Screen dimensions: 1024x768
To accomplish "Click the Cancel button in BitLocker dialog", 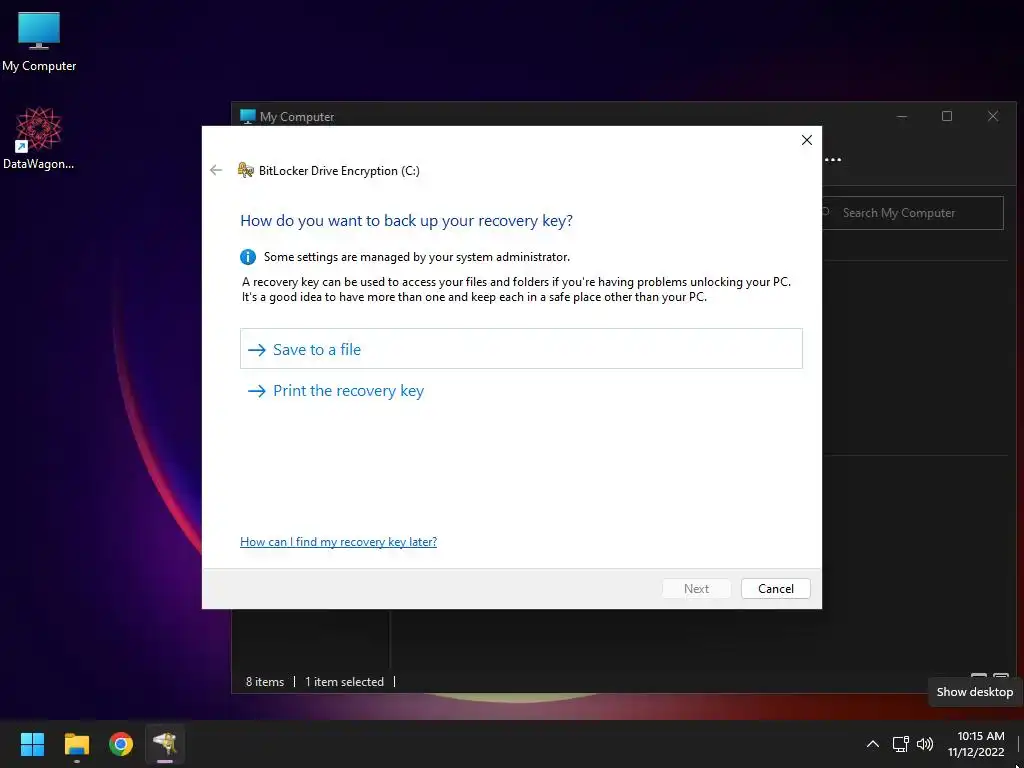I will point(775,588).
